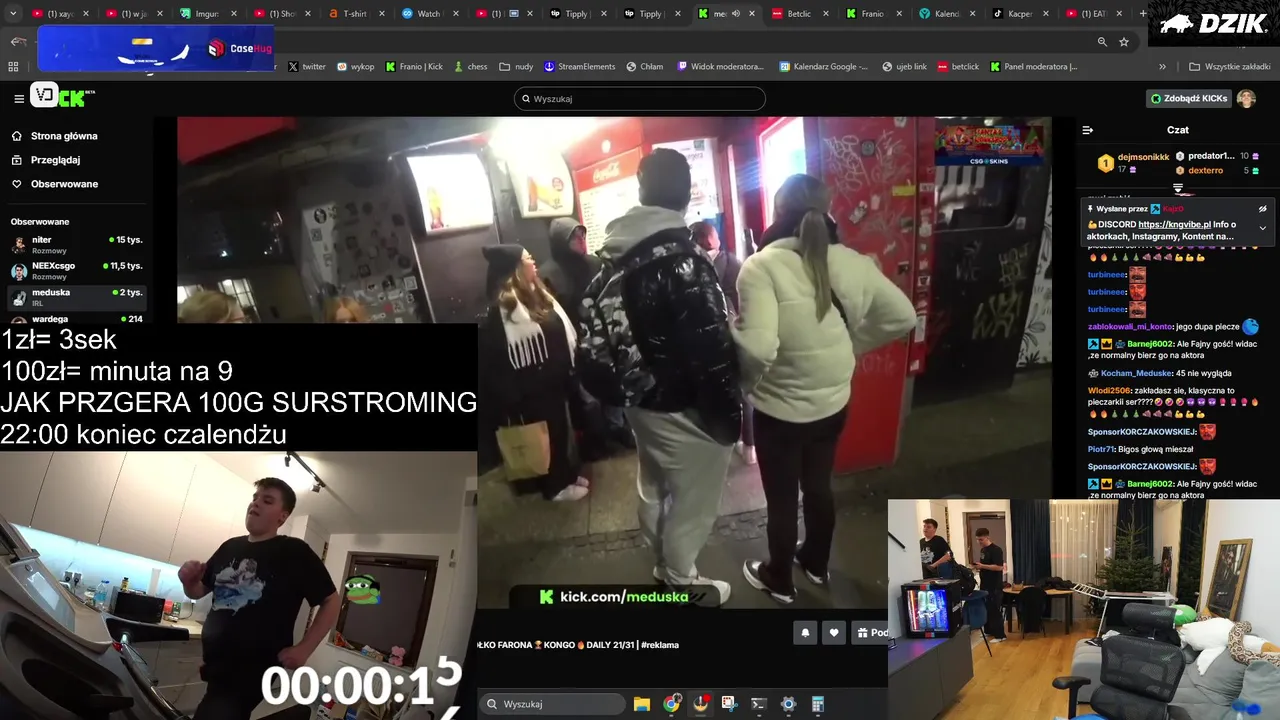Viewport: 1280px width, 720px height.
Task: Switch to the Kacper browser tab
Action: (1020, 14)
